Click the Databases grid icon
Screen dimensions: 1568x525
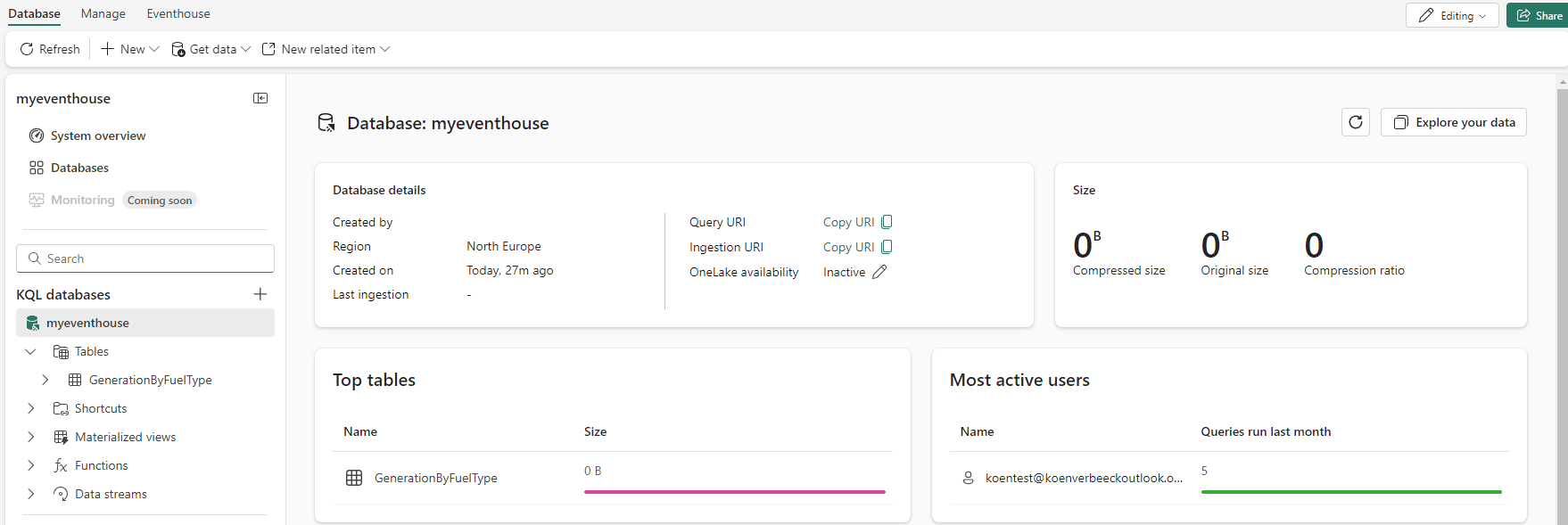(37, 168)
